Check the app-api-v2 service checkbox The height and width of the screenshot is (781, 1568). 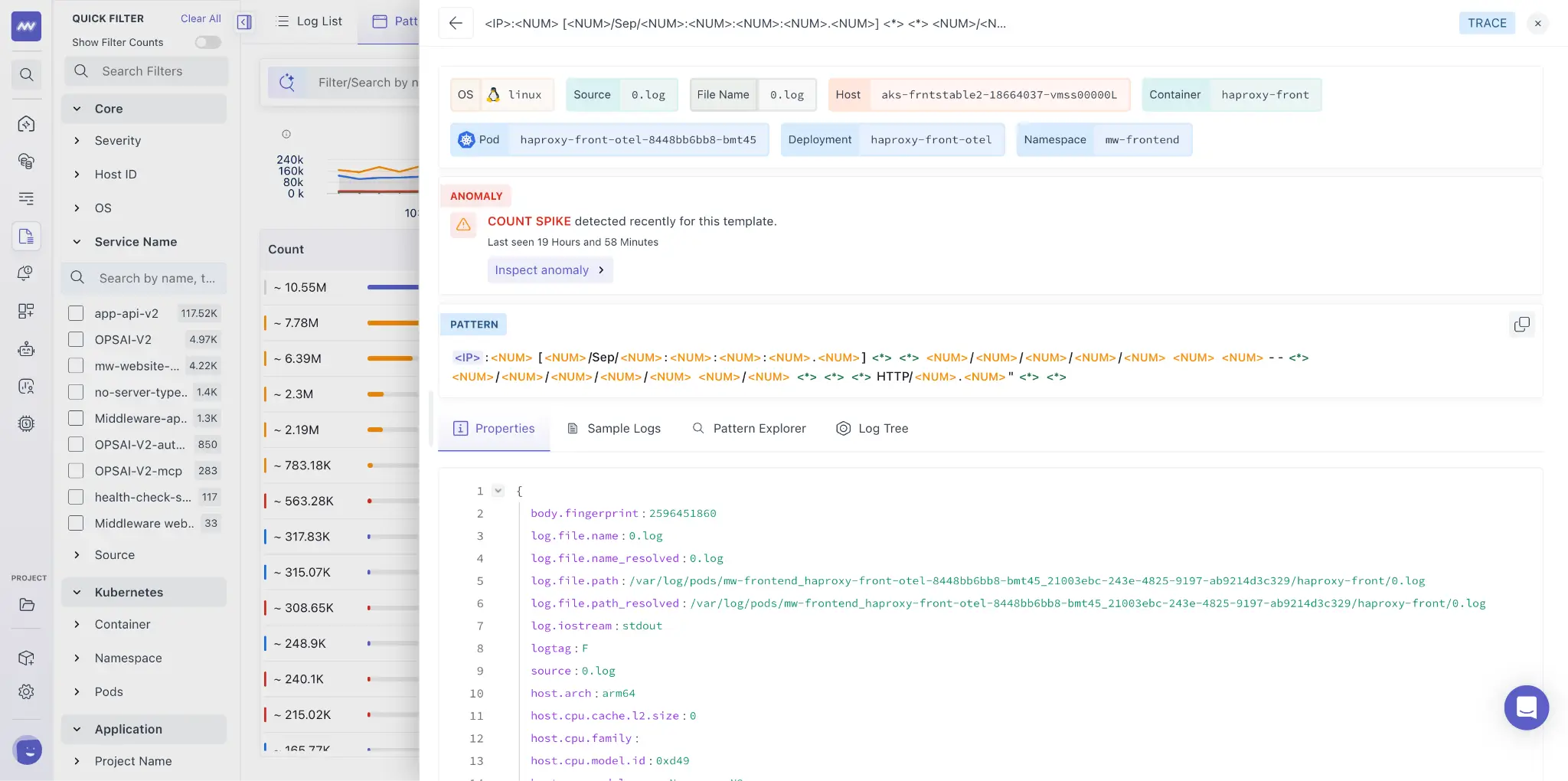pos(76,313)
